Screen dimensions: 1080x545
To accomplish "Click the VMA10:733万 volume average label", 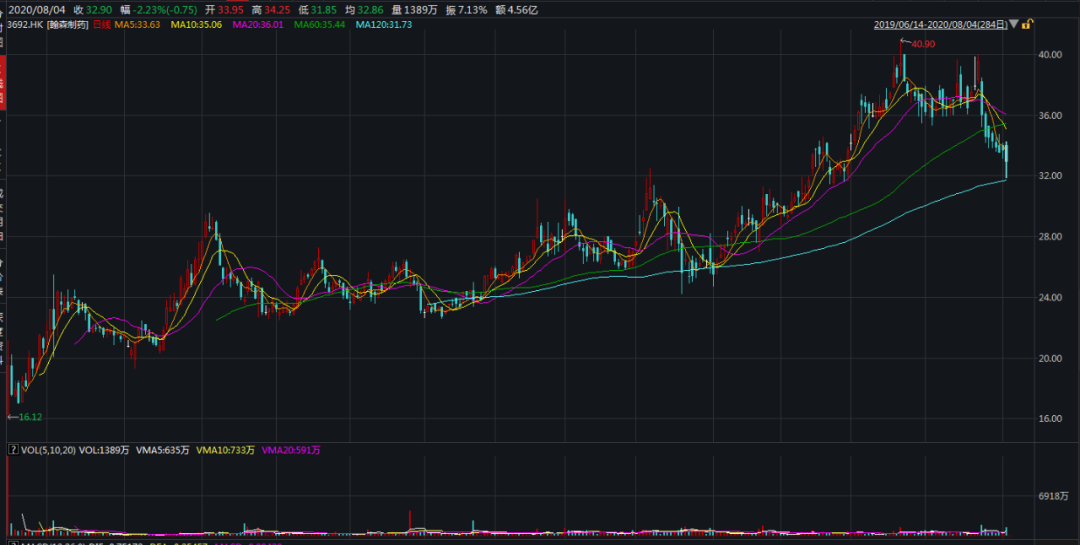I will coord(226,451).
